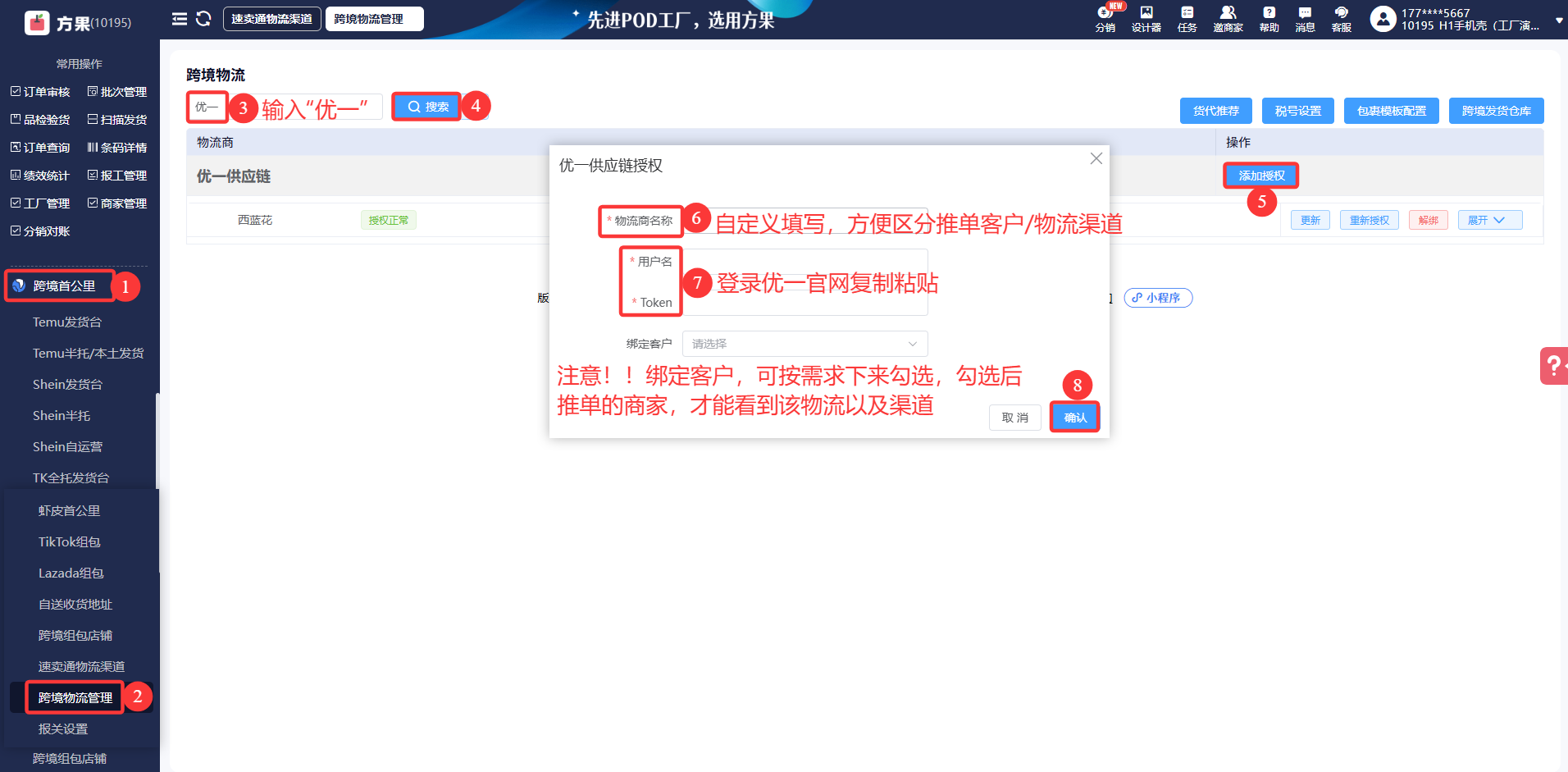Open 速卖通物流渠道 sidebar item
The width and height of the screenshot is (1568, 772).
coord(82,667)
